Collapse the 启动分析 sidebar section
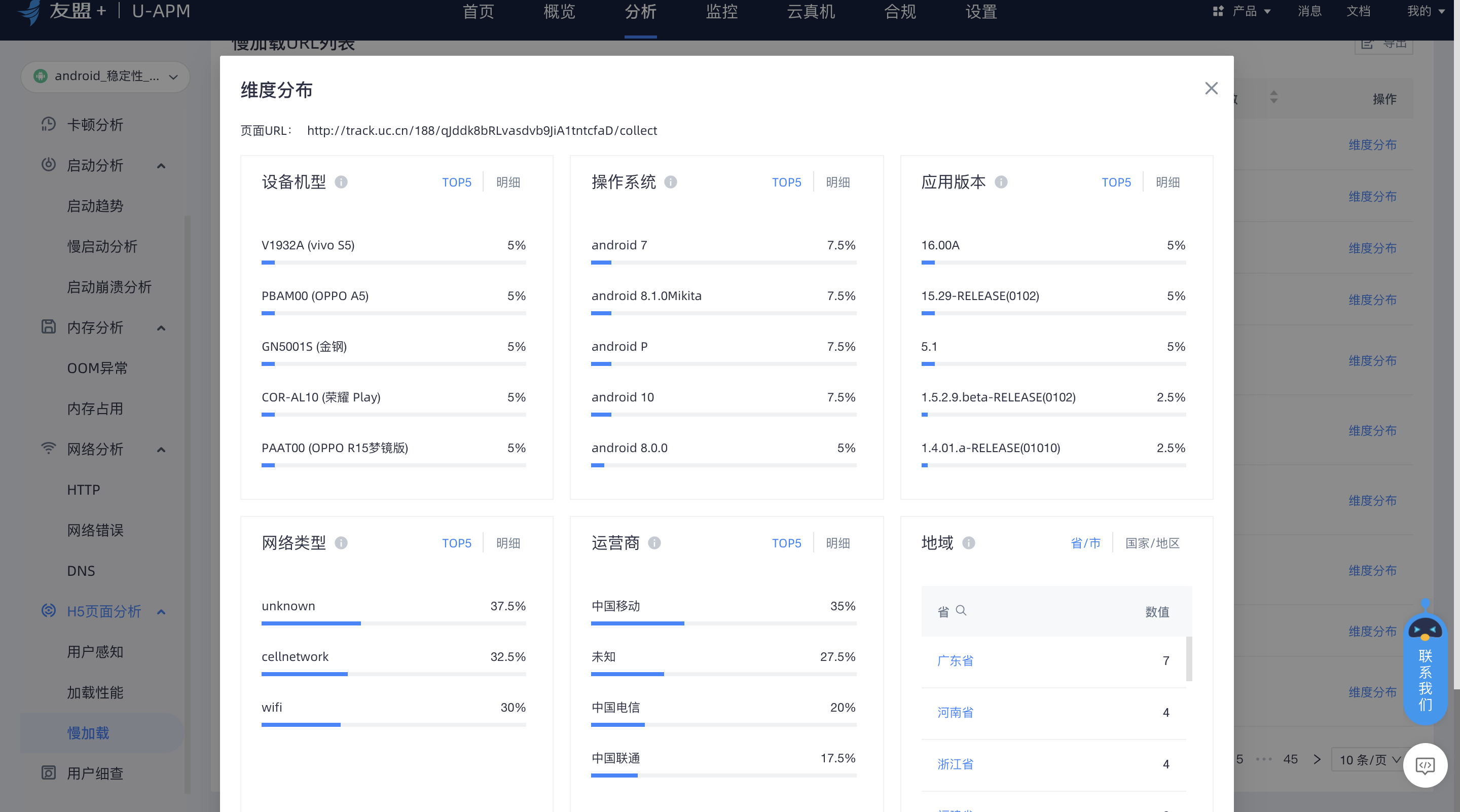1460x812 pixels. click(161, 165)
